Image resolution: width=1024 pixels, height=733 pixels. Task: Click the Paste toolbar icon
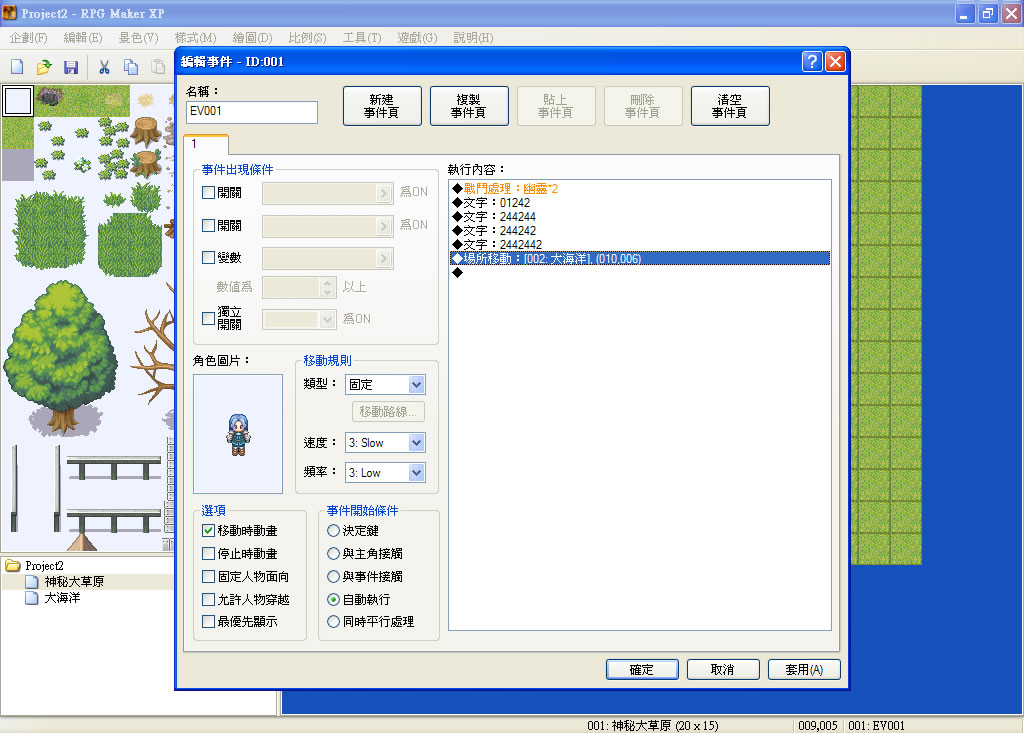point(158,67)
